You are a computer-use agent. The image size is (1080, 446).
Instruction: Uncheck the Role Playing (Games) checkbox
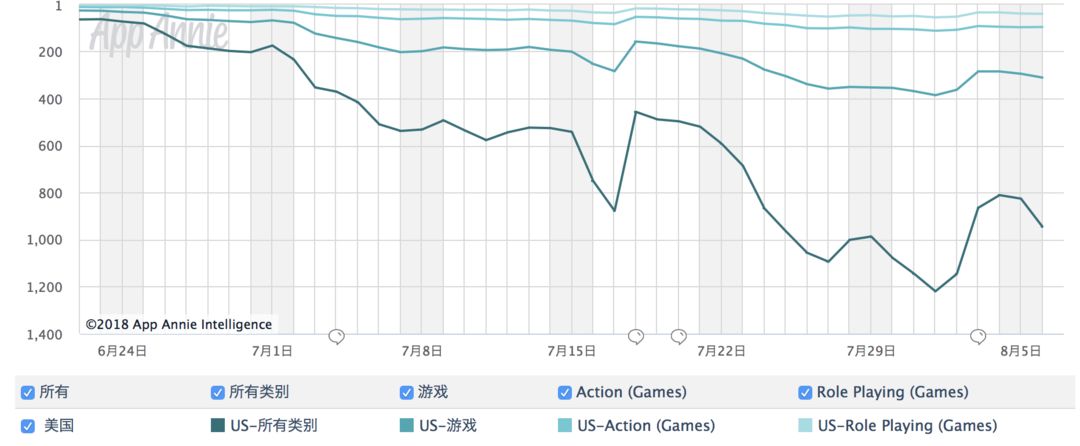(x=804, y=393)
